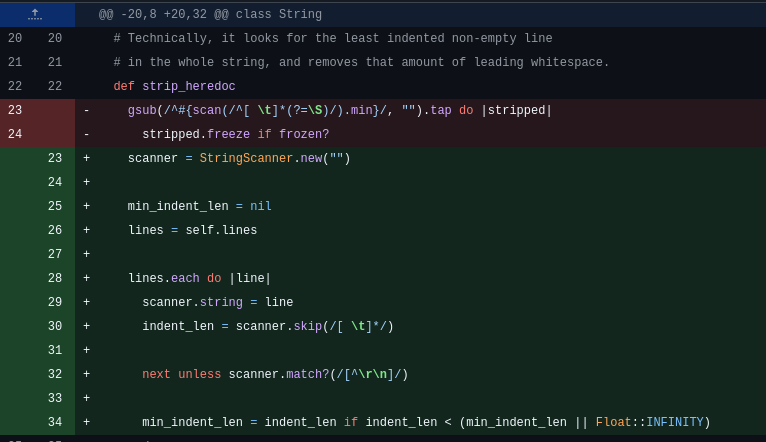The width and height of the screenshot is (766, 442).
Task: Click 'nil' value on line 25
Action: (x=261, y=206)
